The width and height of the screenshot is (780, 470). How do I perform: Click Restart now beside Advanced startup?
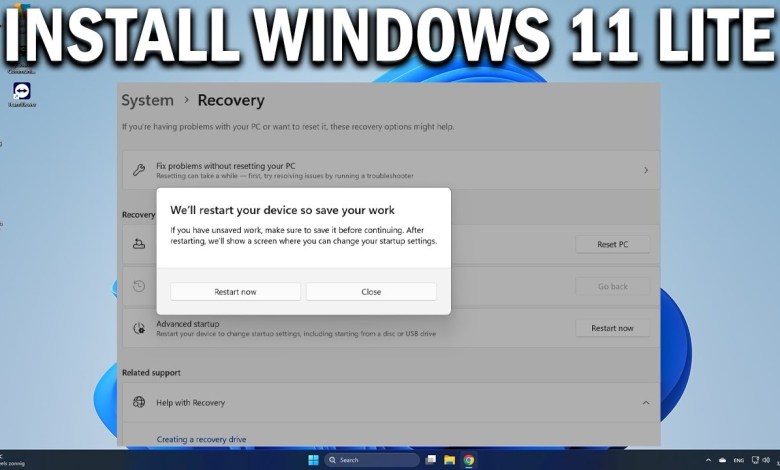tap(612, 328)
